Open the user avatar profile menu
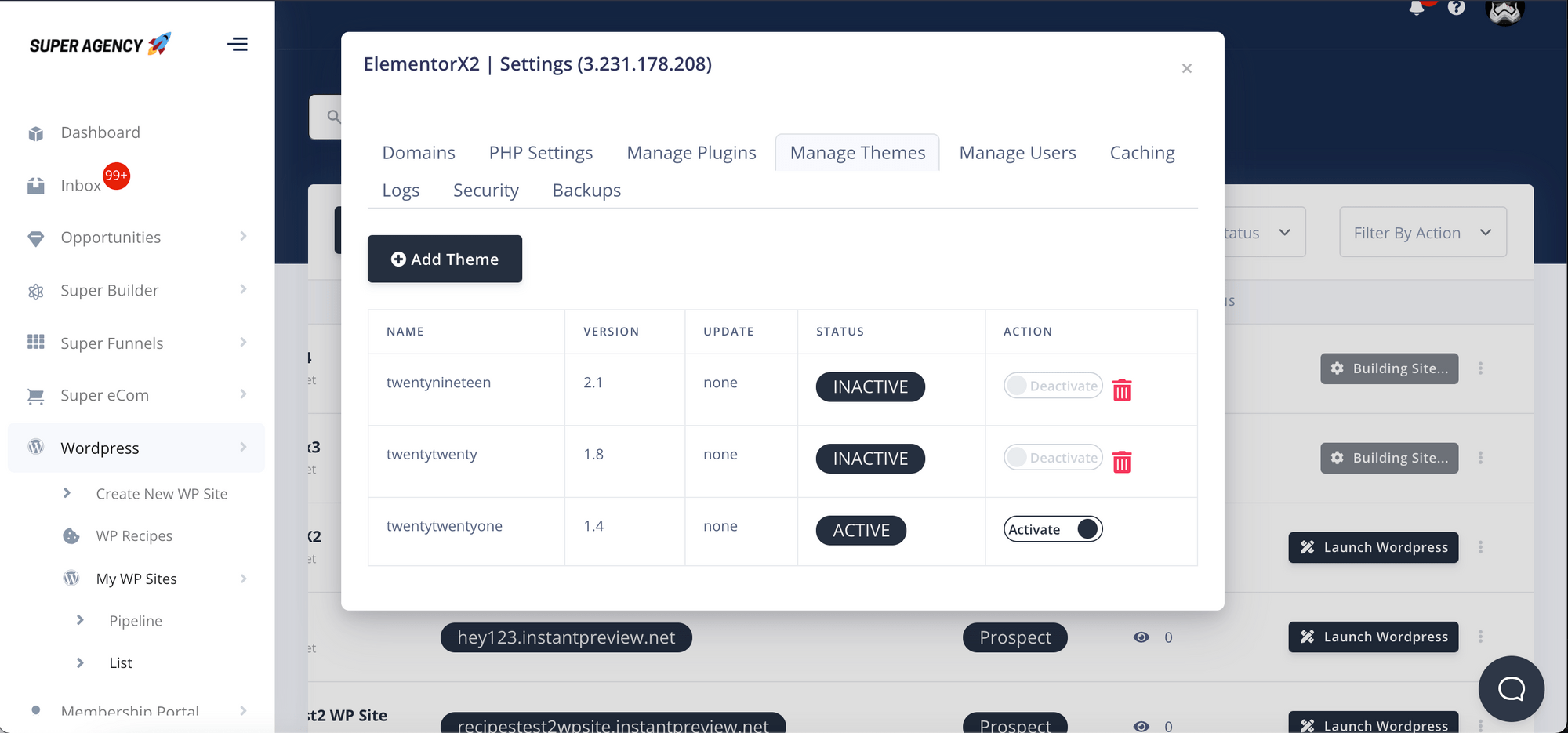The image size is (1568, 733). 1505,11
